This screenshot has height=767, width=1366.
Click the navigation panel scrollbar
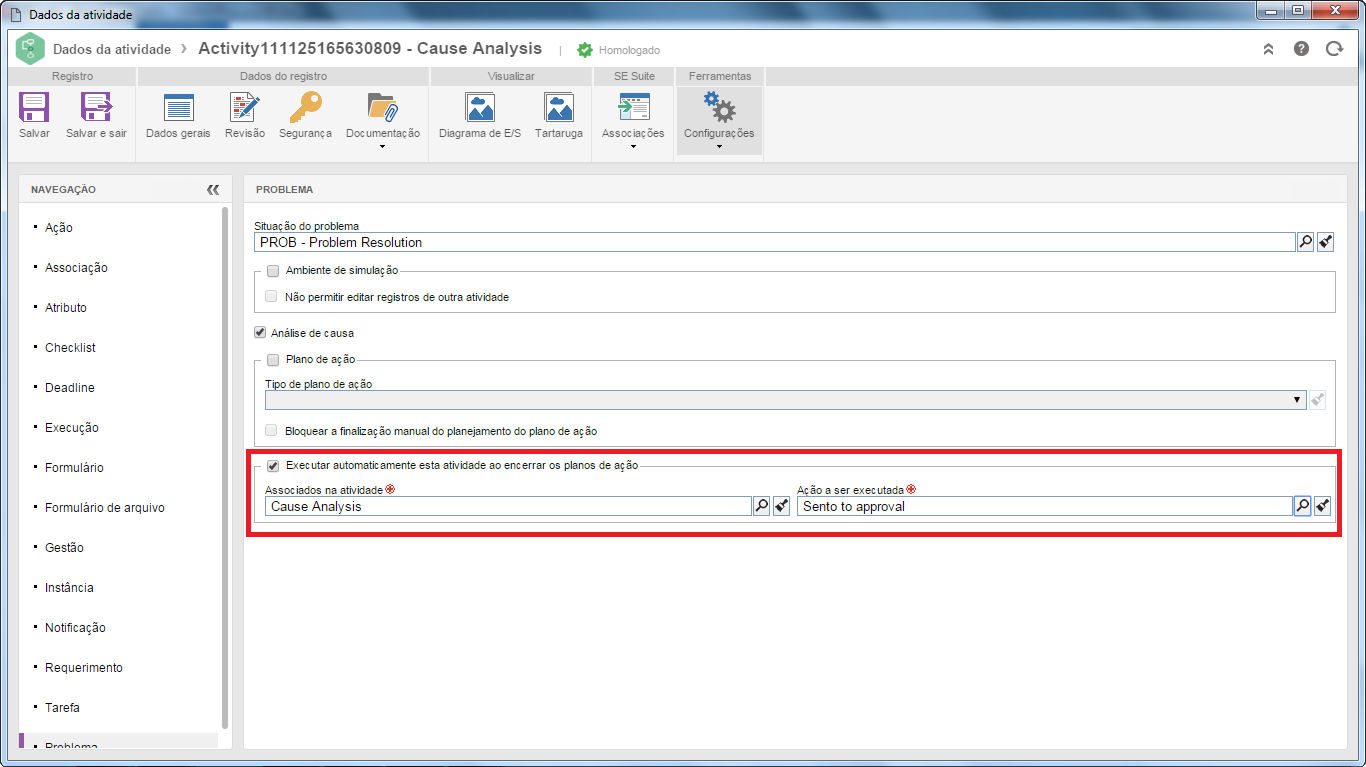pos(225,468)
